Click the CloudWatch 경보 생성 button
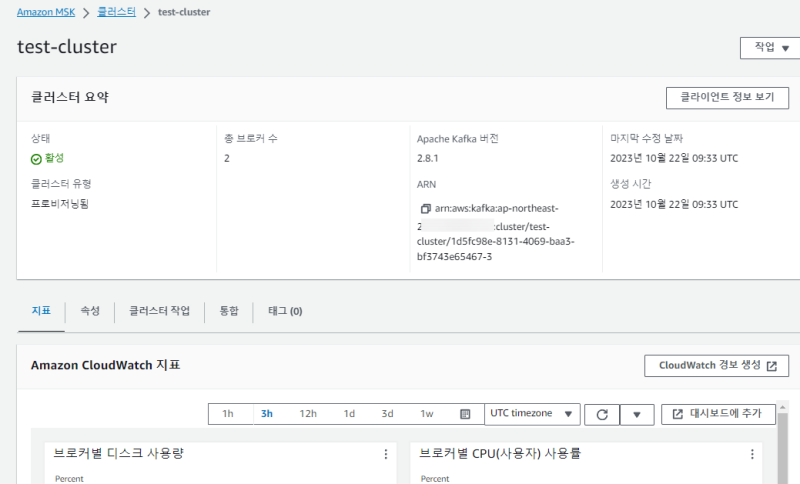Viewport: 800px width, 484px height. [716, 365]
